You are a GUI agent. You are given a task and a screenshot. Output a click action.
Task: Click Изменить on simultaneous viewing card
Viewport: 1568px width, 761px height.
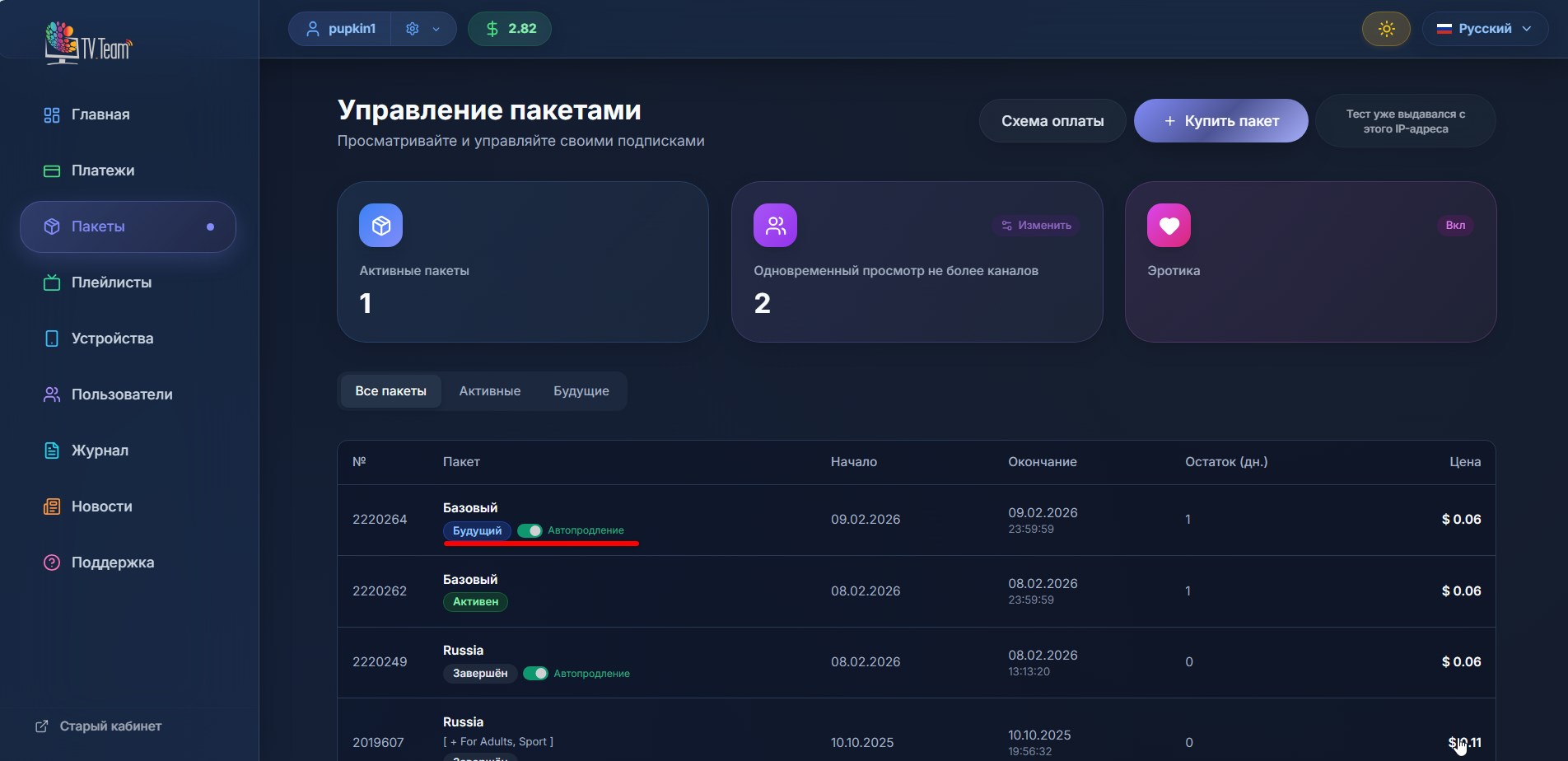coord(1036,226)
